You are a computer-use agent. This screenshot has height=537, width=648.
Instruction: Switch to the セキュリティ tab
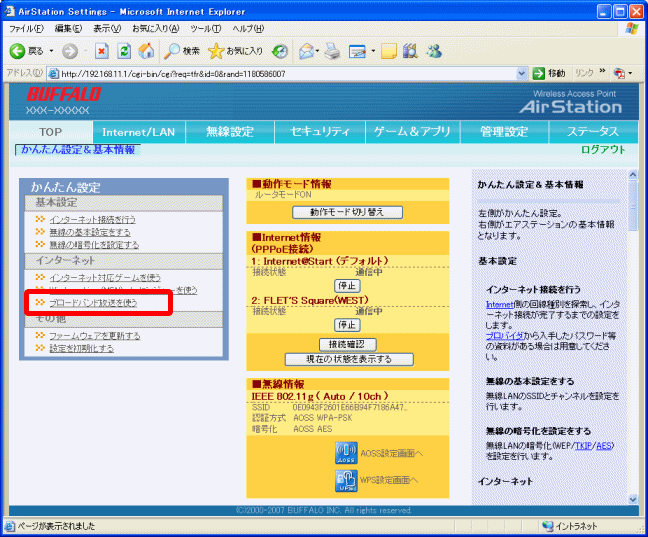click(320, 132)
